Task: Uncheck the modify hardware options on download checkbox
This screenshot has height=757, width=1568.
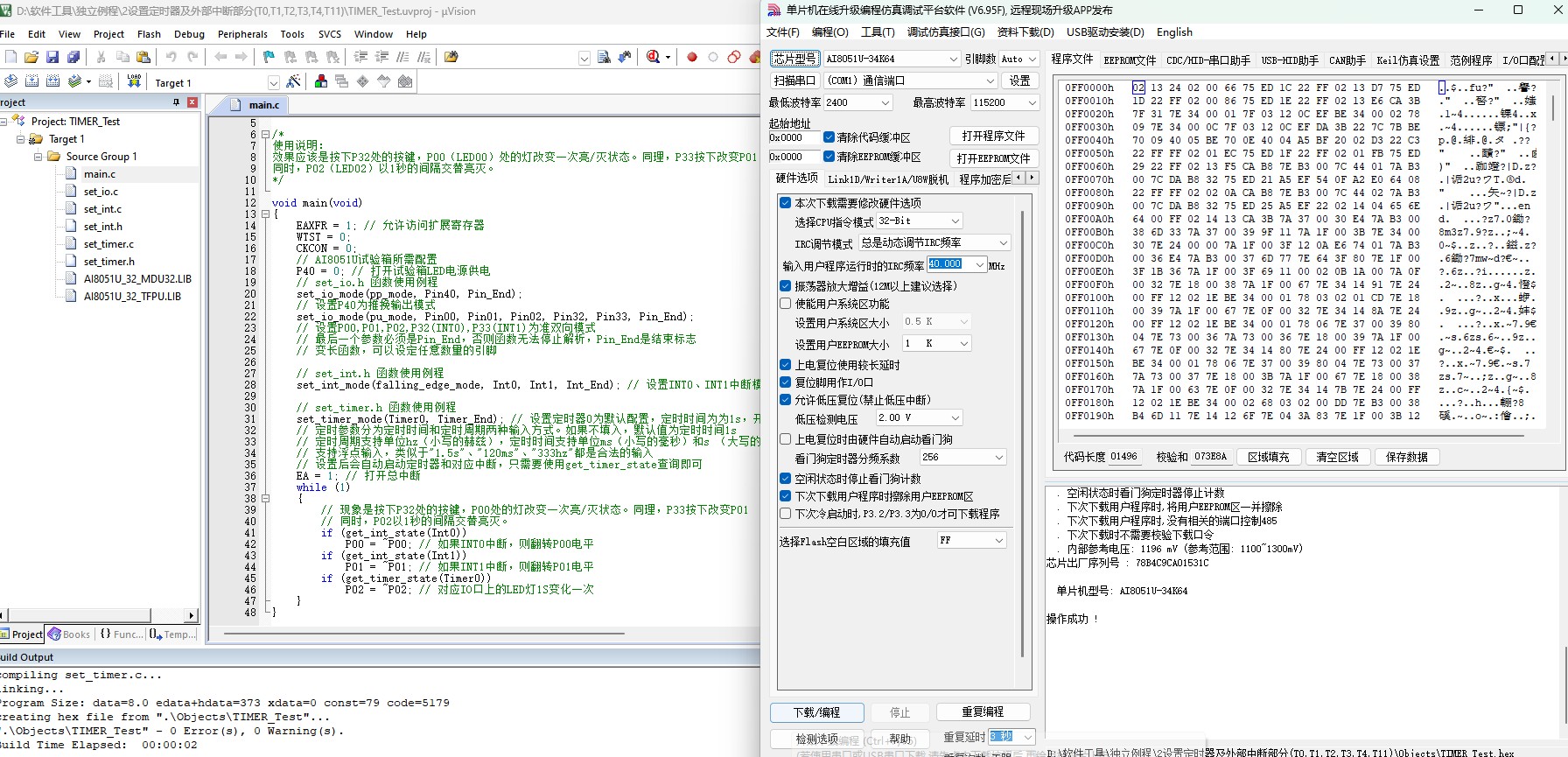Action: pyautogui.click(x=785, y=202)
